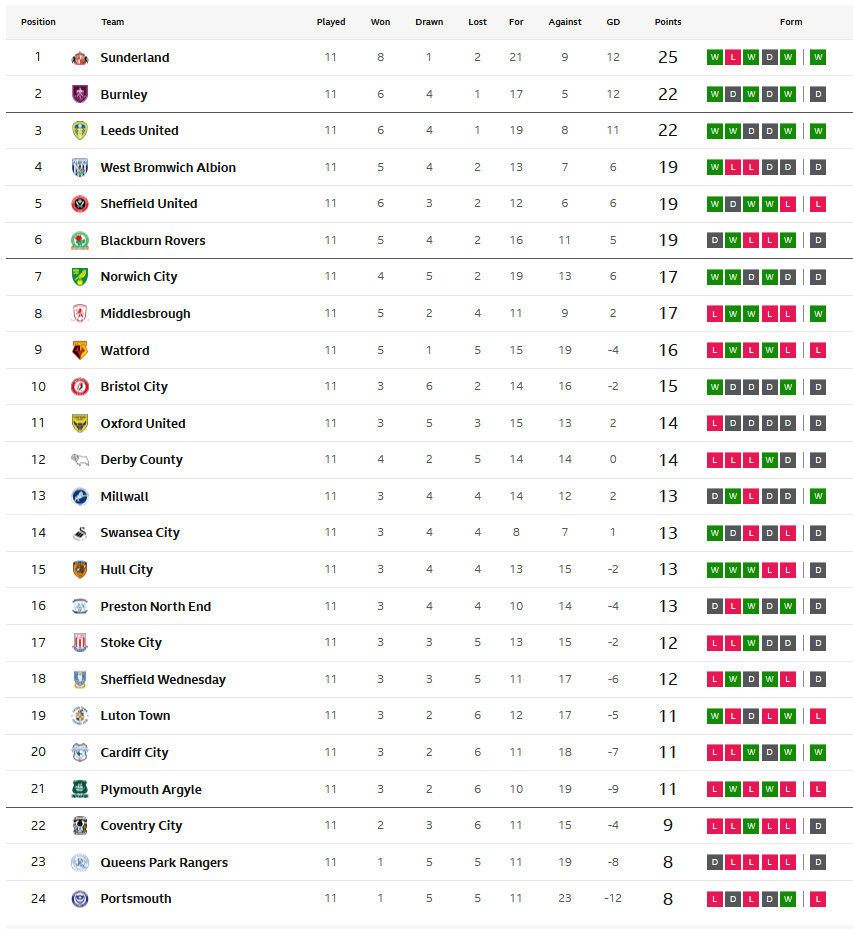Open the Sheffield Wednesday team link
The width and height of the screenshot is (853, 929).
pyautogui.click(x=163, y=680)
